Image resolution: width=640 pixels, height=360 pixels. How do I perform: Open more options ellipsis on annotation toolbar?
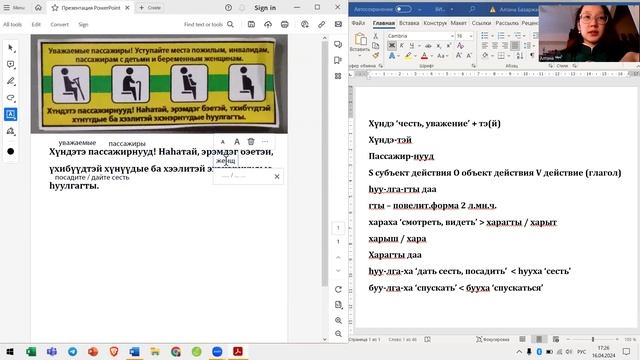(x=265, y=142)
